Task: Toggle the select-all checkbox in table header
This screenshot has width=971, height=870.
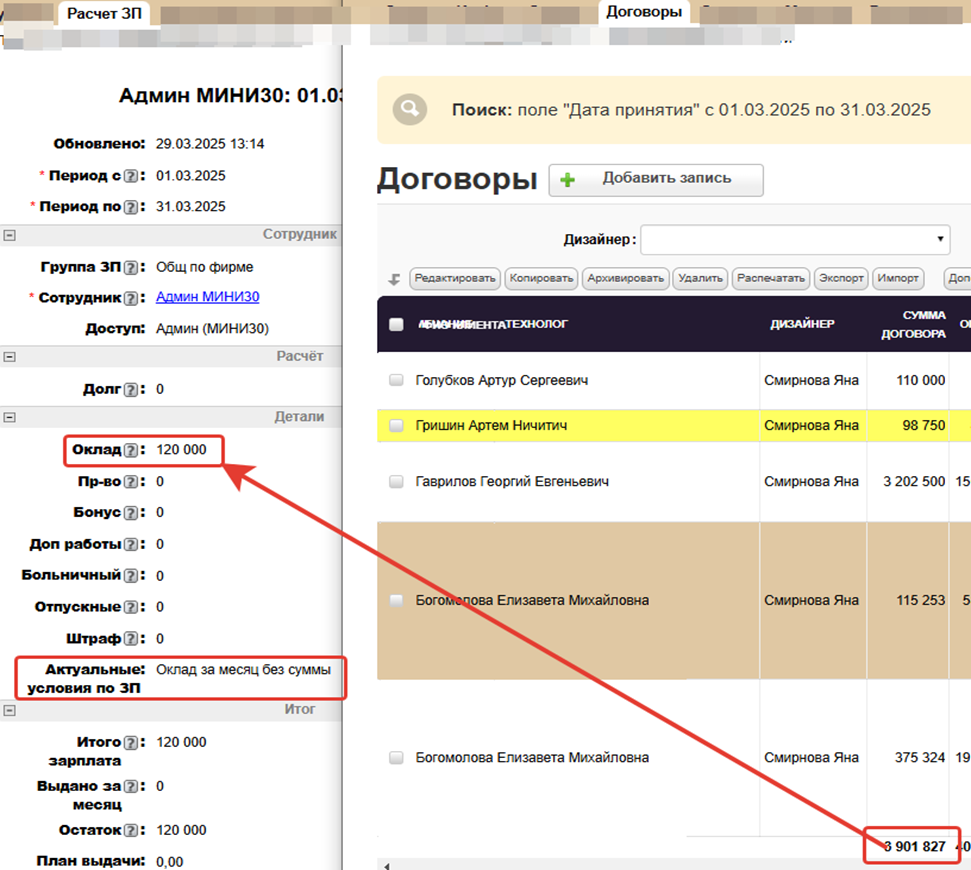Action: [396, 324]
